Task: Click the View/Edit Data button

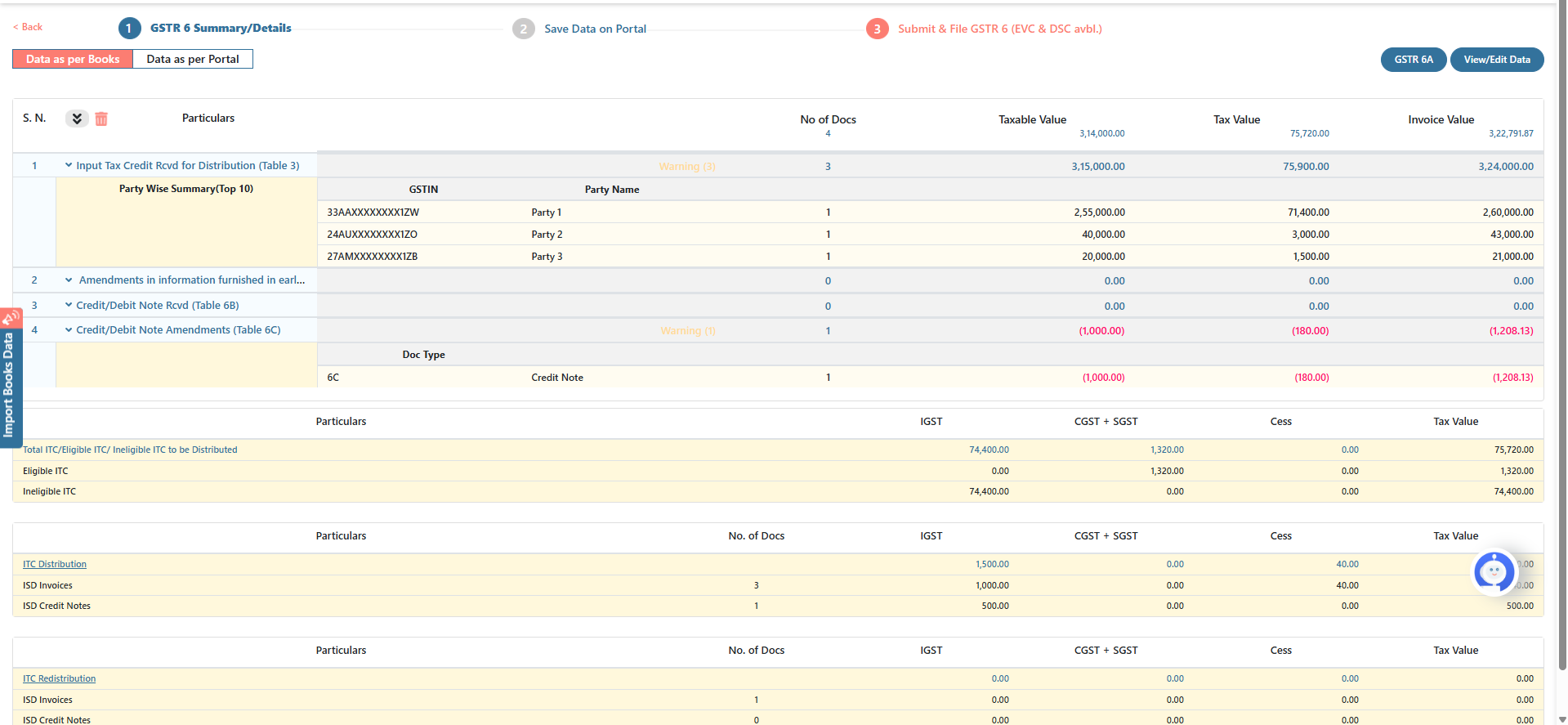Action: coord(1496,60)
